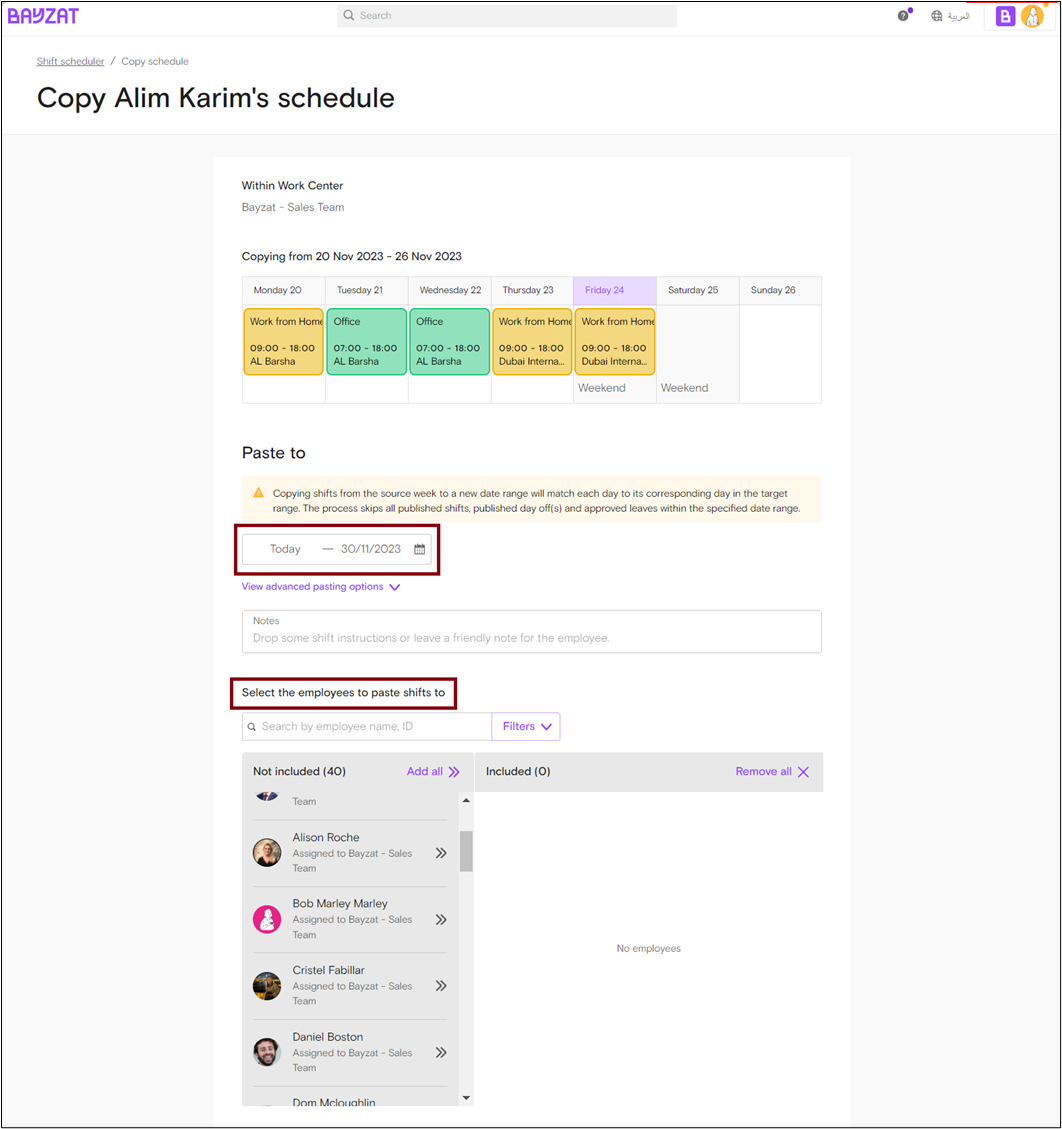This screenshot has height=1129, width=1062.
Task: Click the employee list scroll down arrow
Action: click(x=467, y=1098)
